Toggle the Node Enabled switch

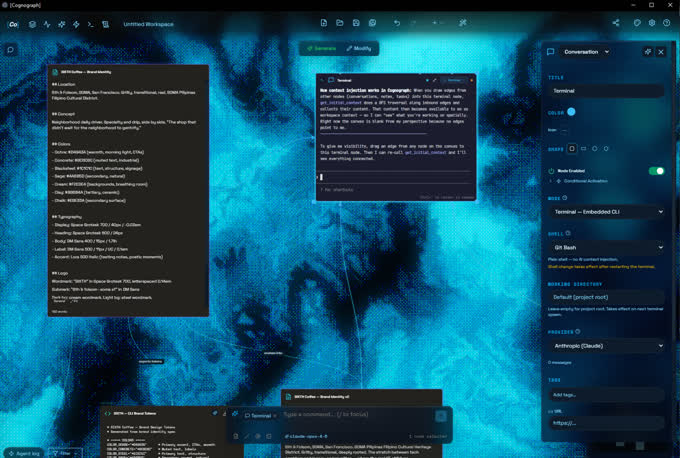click(656, 171)
